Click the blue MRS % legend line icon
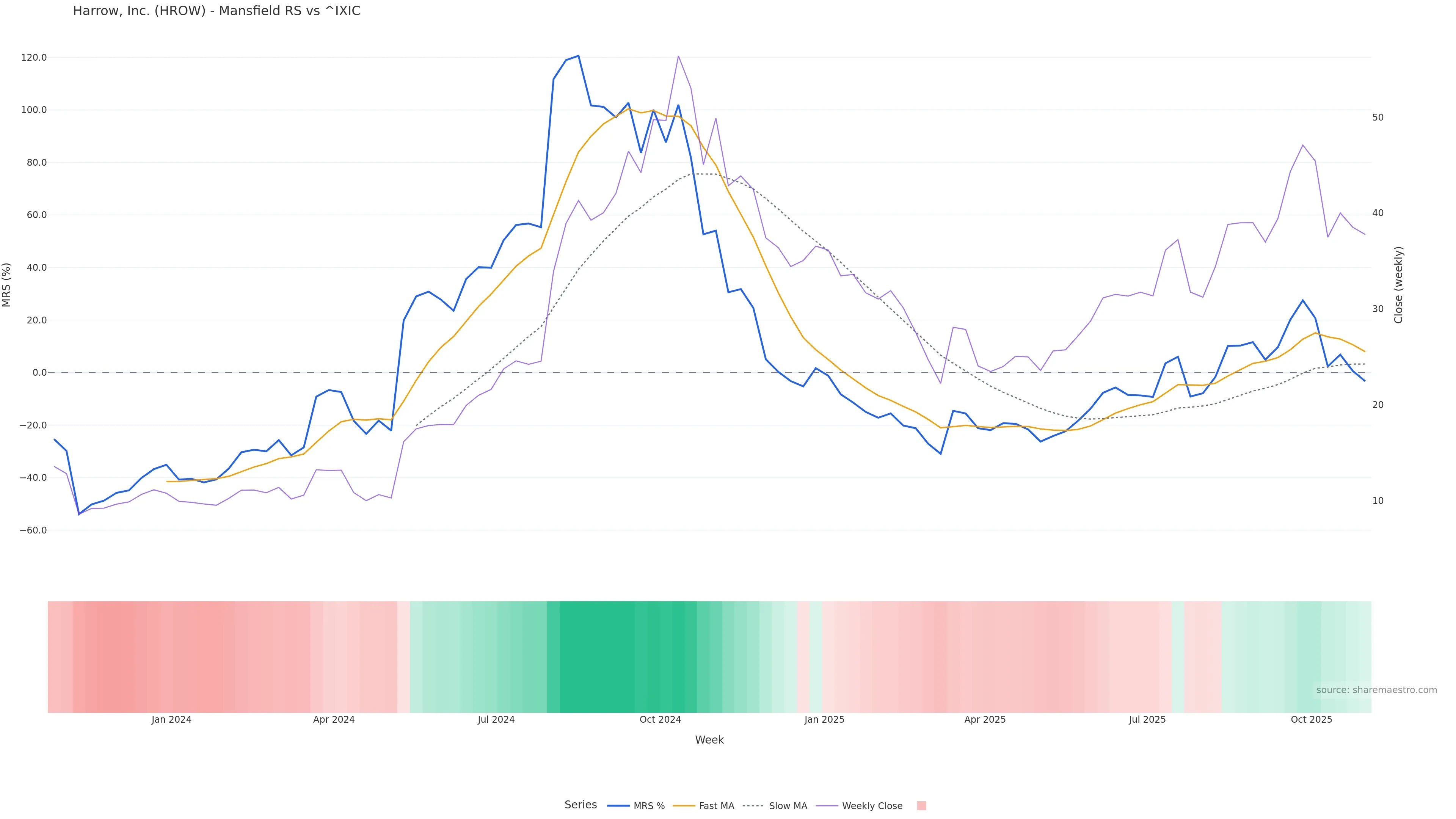Viewport: 1456px width, 819px height. click(618, 806)
